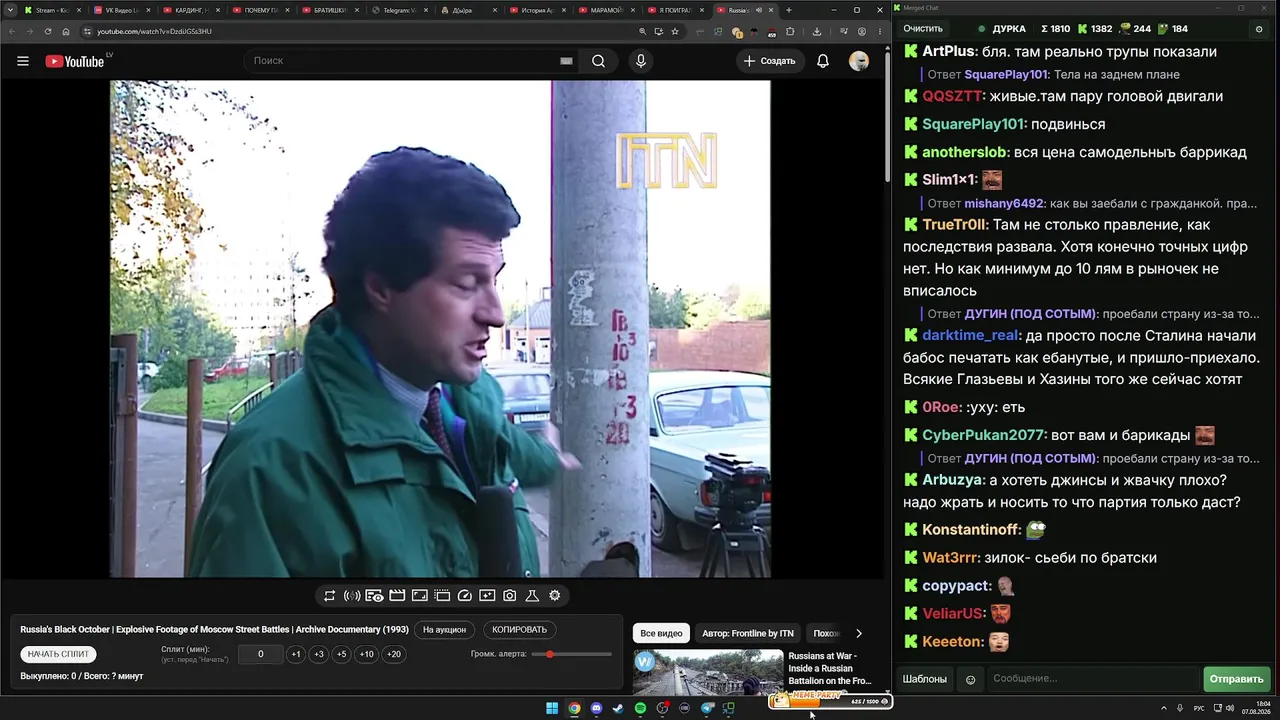Click the 'Создать' create button
Image resolution: width=1280 pixels, height=720 pixels.
point(769,61)
